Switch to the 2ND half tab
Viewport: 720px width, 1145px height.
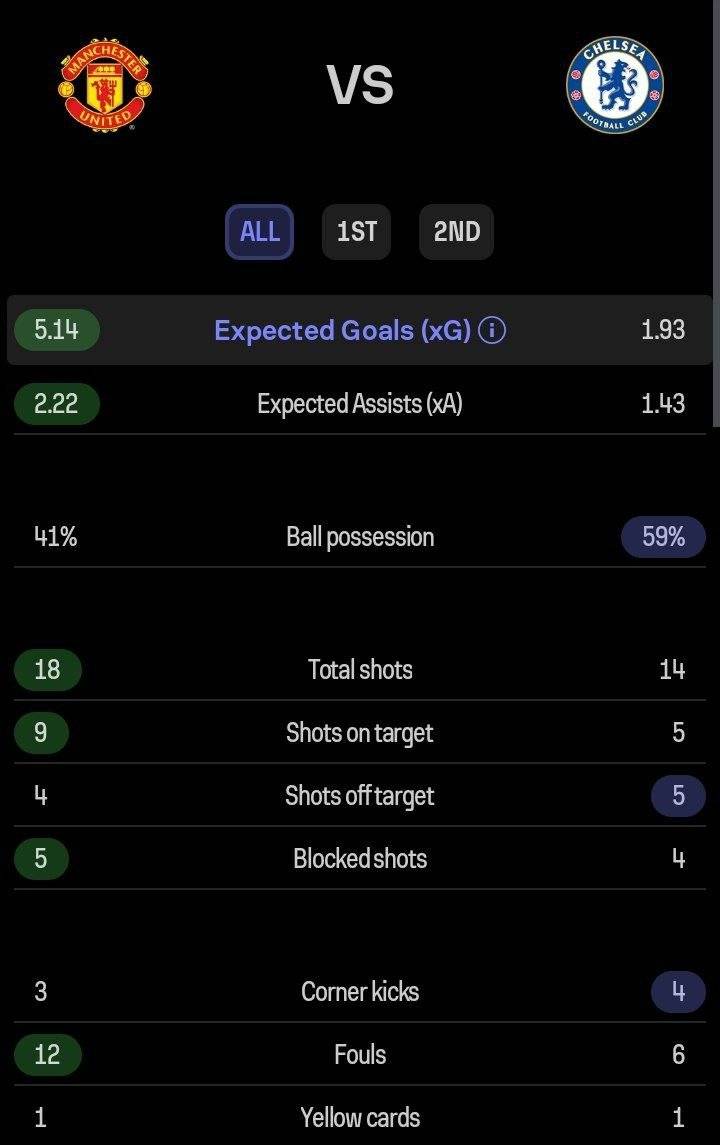(456, 232)
